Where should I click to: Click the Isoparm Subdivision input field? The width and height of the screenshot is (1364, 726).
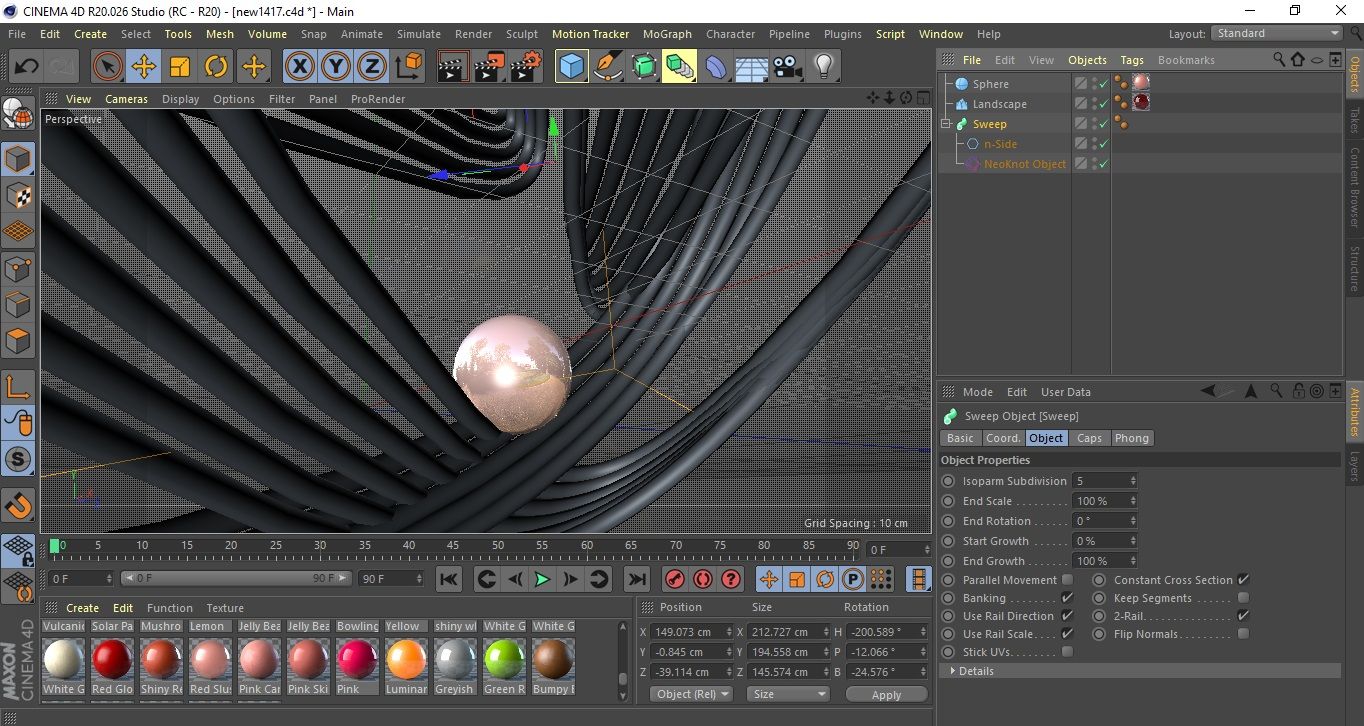tap(1100, 481)
